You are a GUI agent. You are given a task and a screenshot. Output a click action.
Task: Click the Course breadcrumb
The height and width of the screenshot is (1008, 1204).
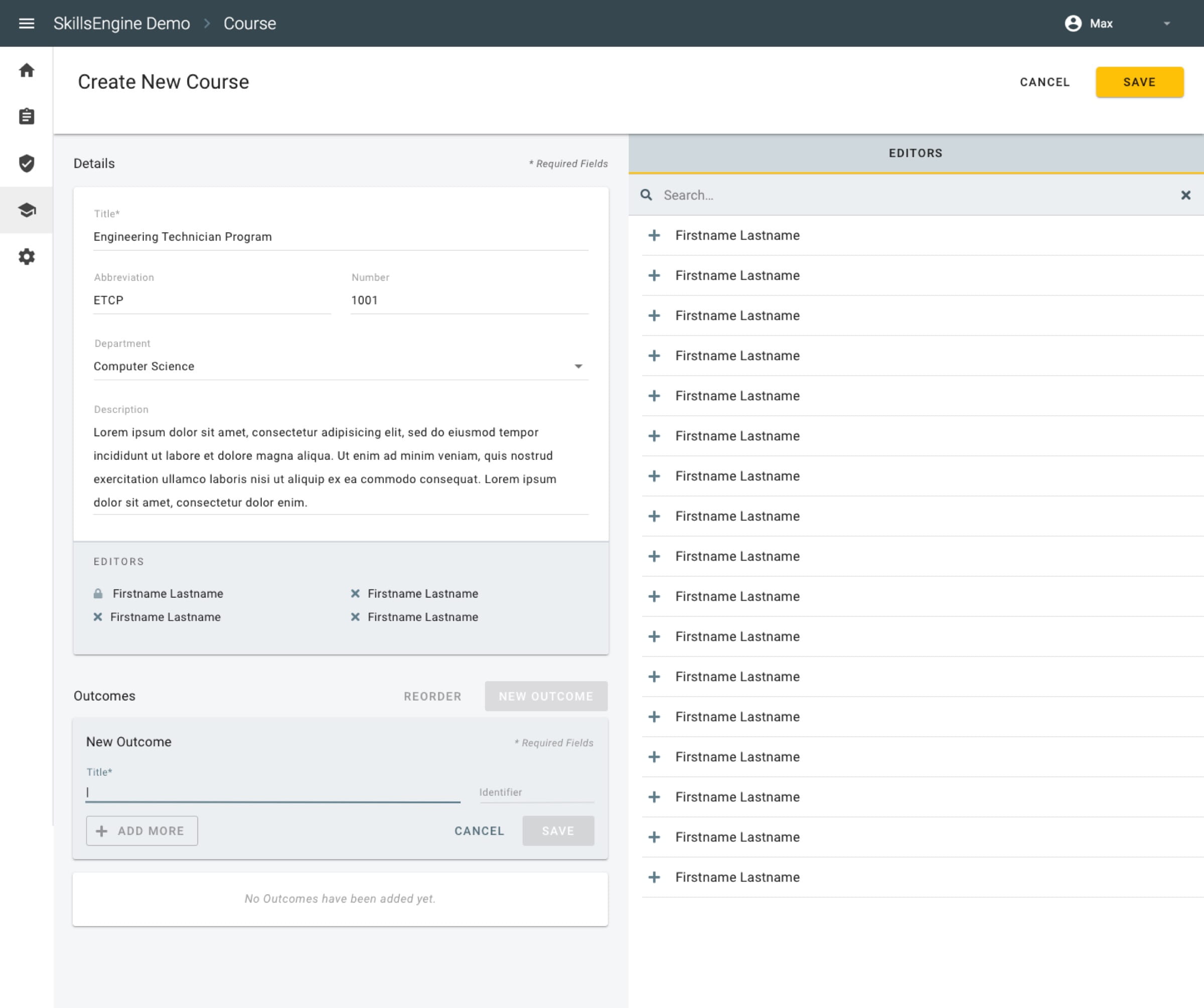coord(249,24)
